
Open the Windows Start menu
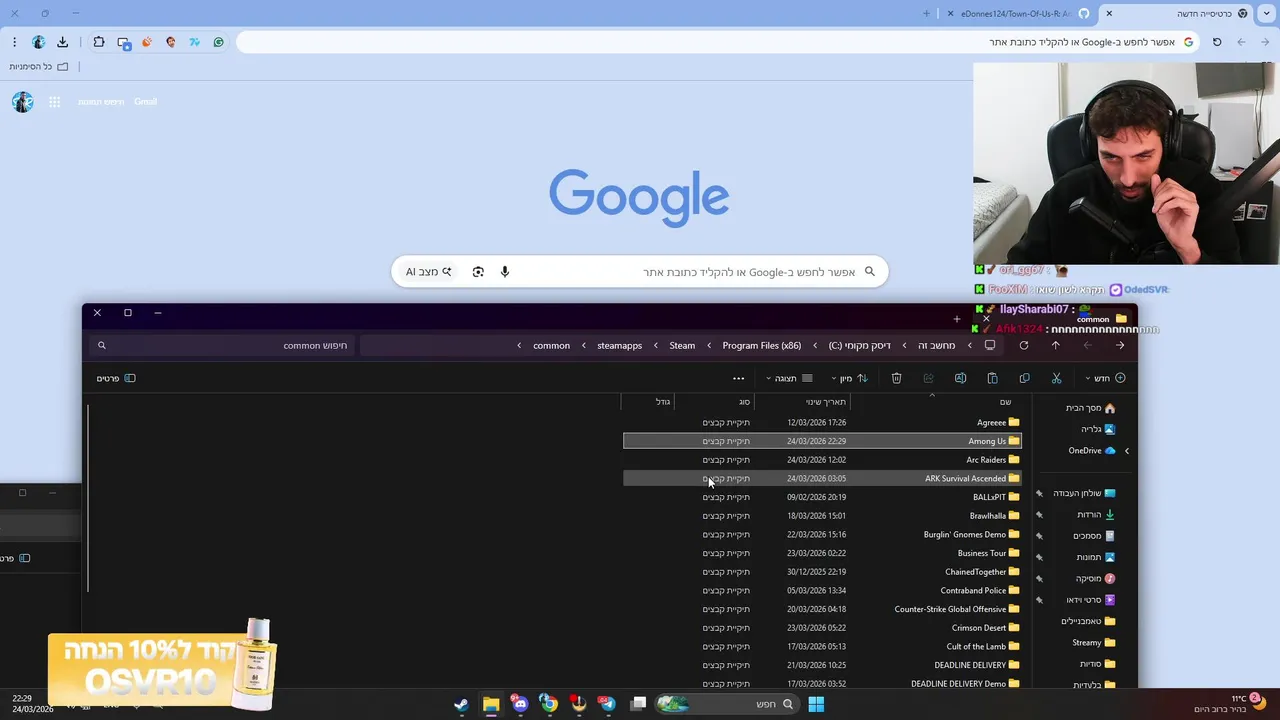tap(816, 704)
